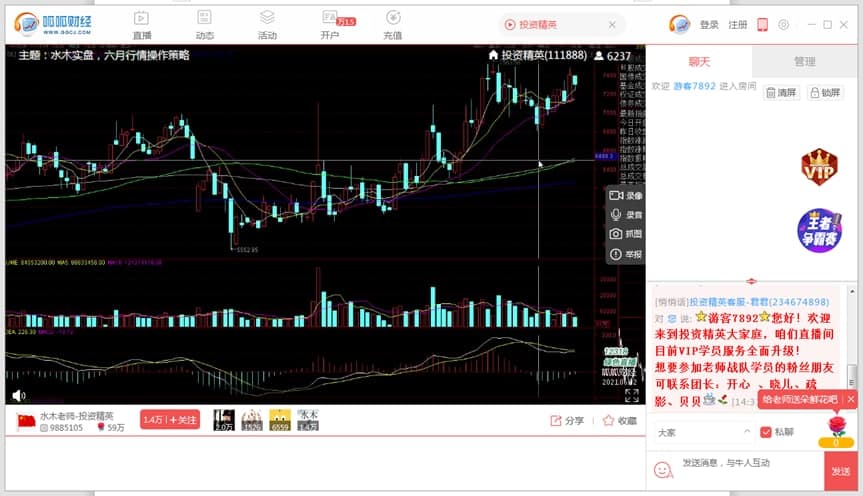Switch to the 聊天 chat tab
863x496 pixels.
(699, 62)
